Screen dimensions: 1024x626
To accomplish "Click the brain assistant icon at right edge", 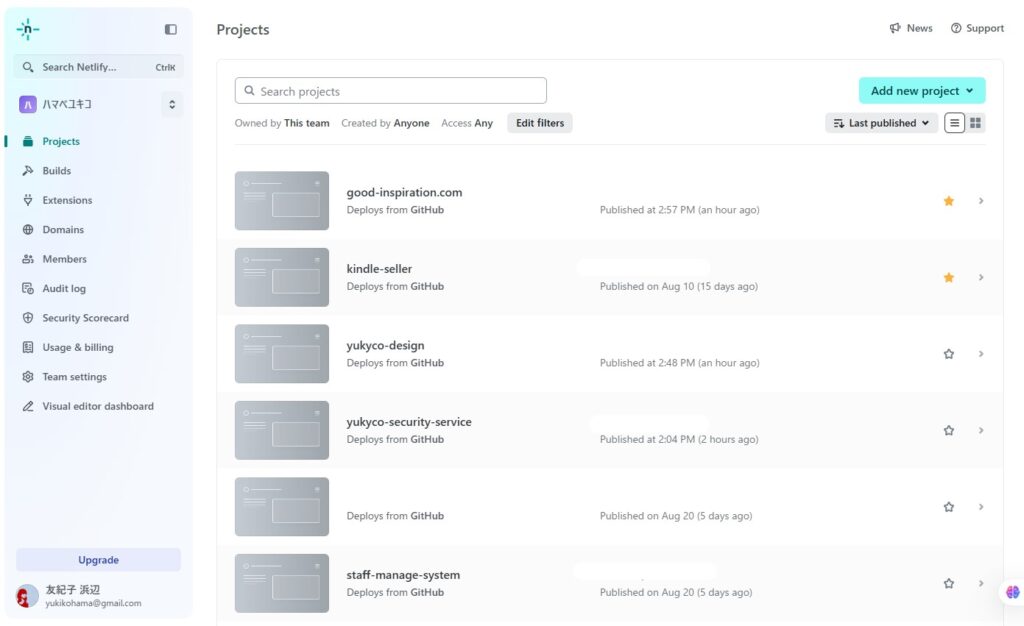I will tap(1012, 592).
